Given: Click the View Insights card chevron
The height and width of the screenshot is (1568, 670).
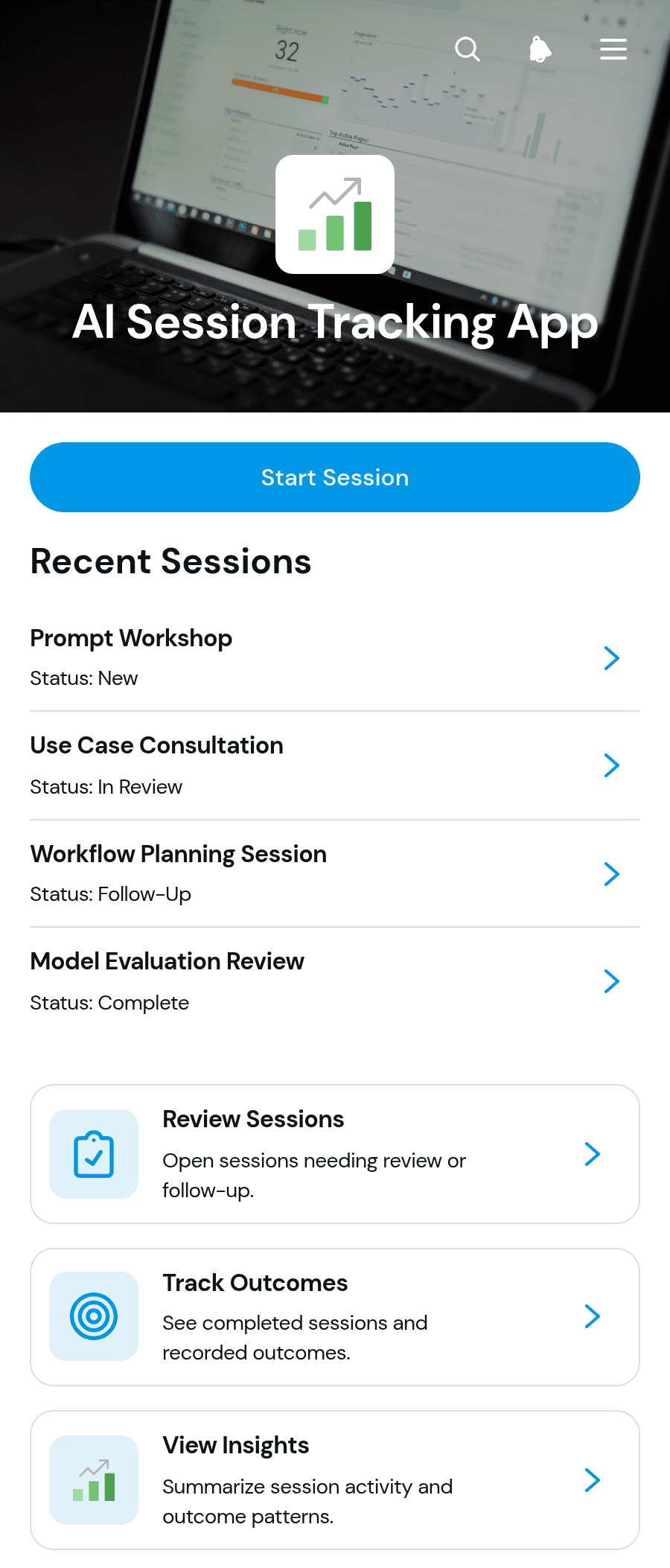Looking at the screenshot, I should click(x=593, y=1480).
